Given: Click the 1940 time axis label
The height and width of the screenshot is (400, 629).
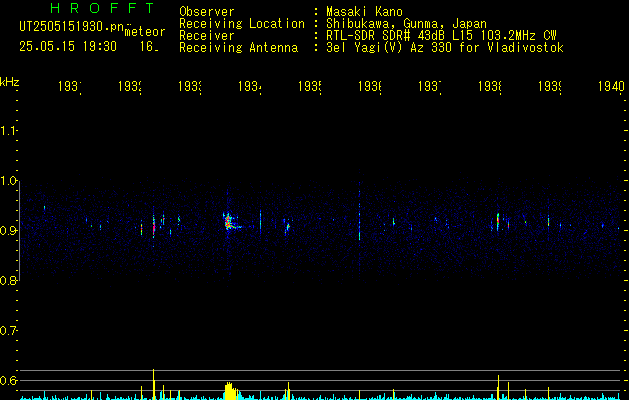Looking at the screenshot, I should pyautogui.click(x=611, y=86).
